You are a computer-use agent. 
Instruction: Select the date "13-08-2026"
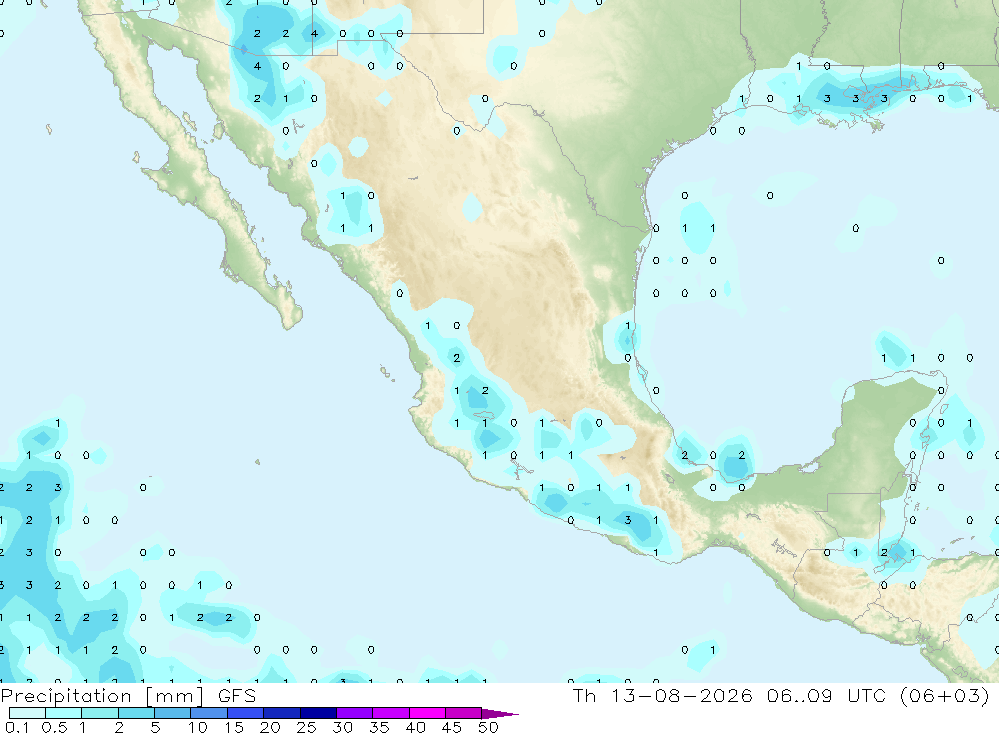tap(681, 695)
